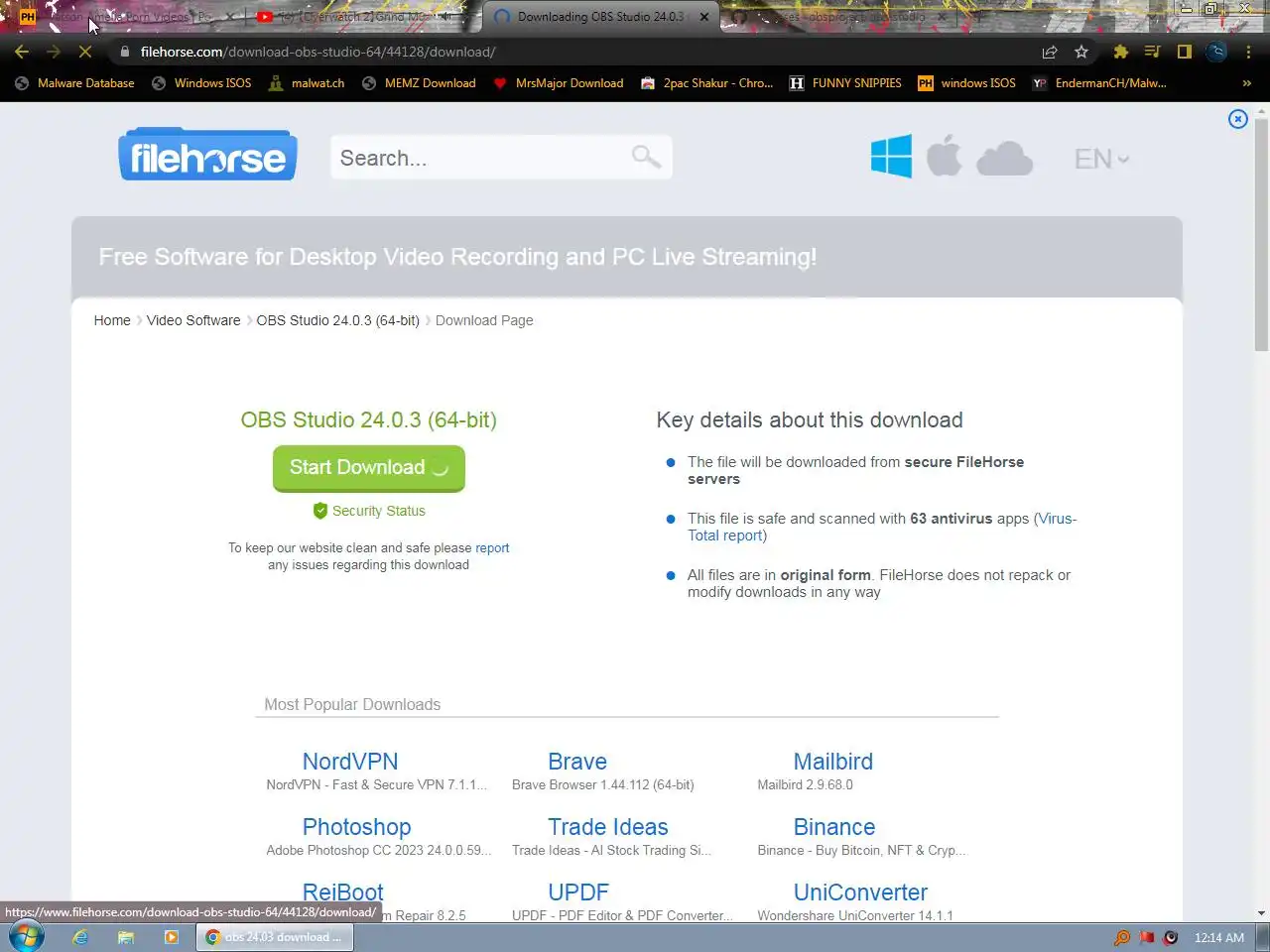Open the Security Status link

[x=379, y=511]
